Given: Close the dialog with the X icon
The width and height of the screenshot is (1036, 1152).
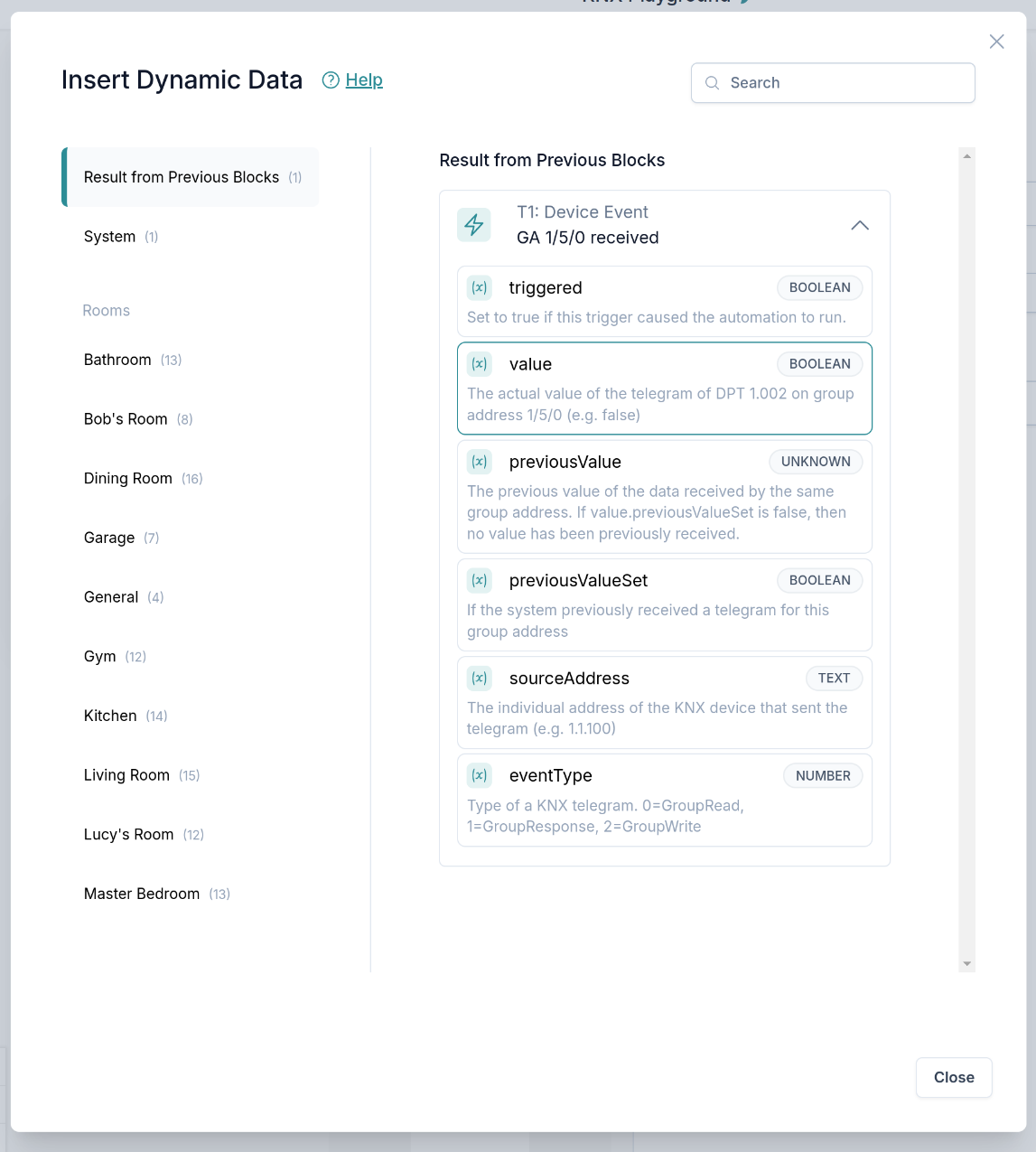Looking at the screenshot, I should point(996,42).
